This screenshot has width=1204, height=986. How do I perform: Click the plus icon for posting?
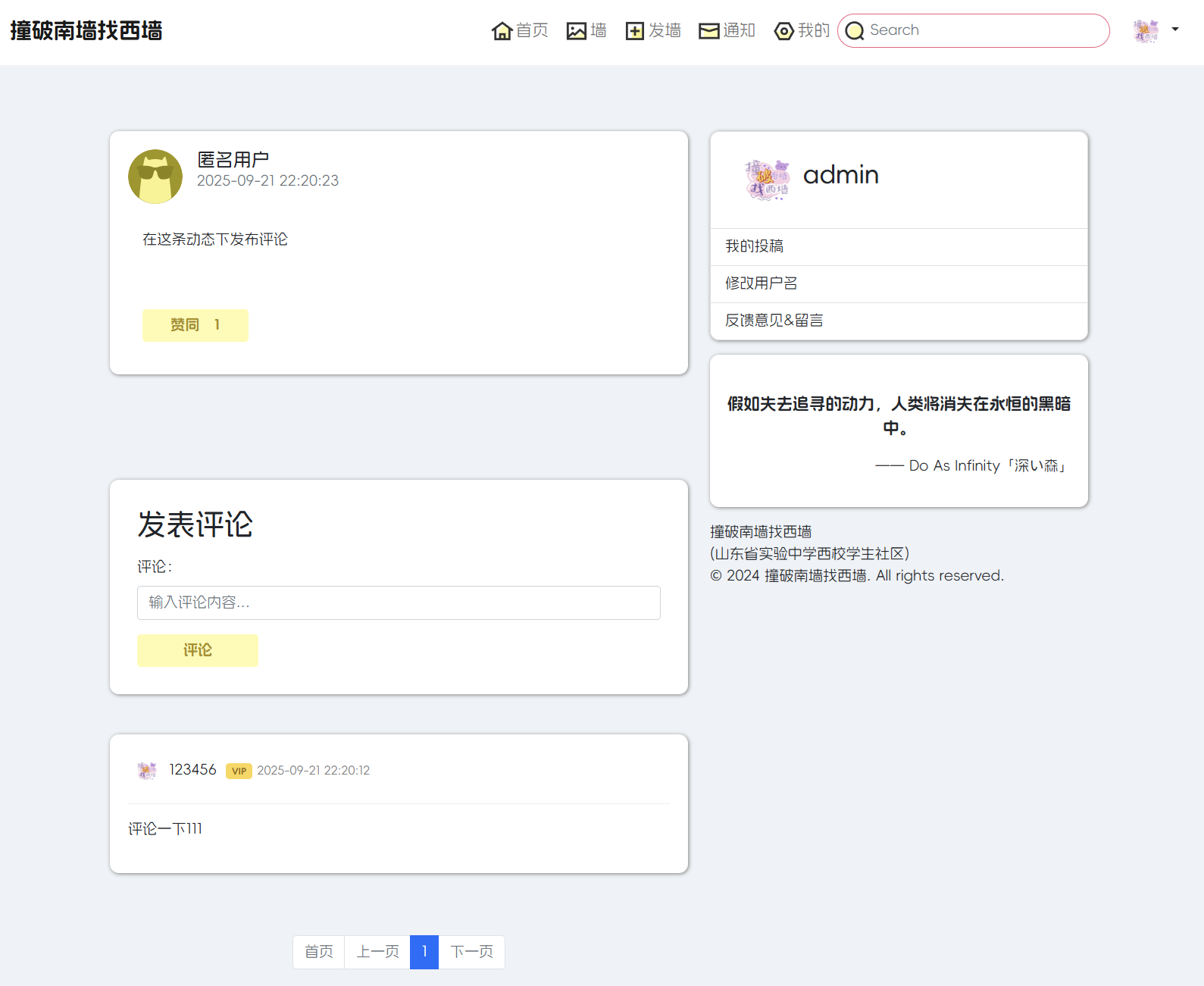[x=635, y=31]
